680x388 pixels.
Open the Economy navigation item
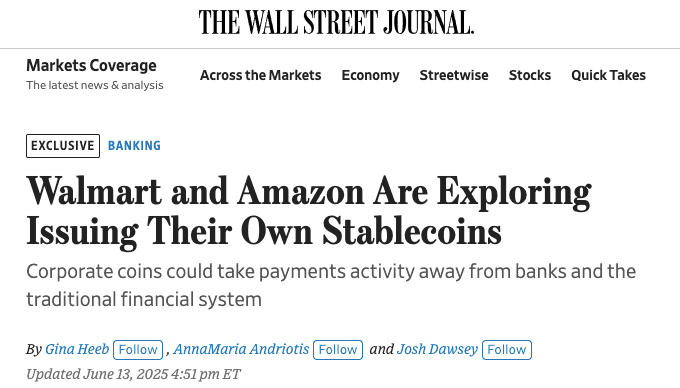click(x=370, y=75)
